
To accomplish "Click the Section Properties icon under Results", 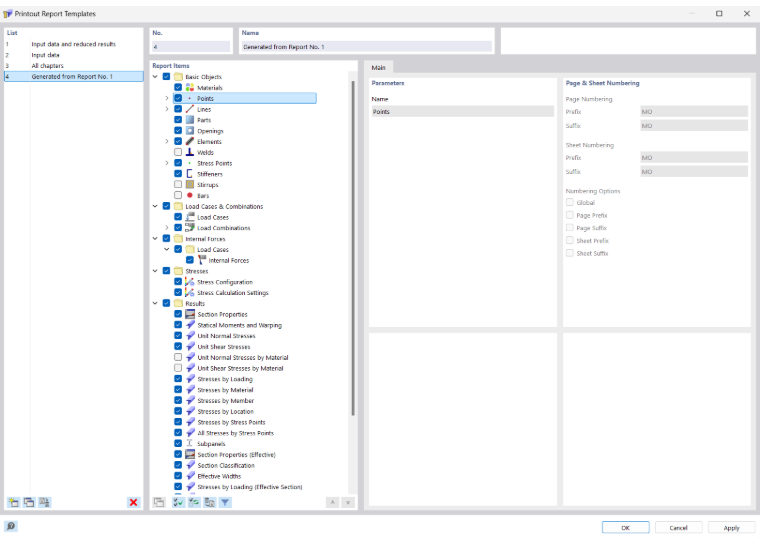I will tap(190, 314).
